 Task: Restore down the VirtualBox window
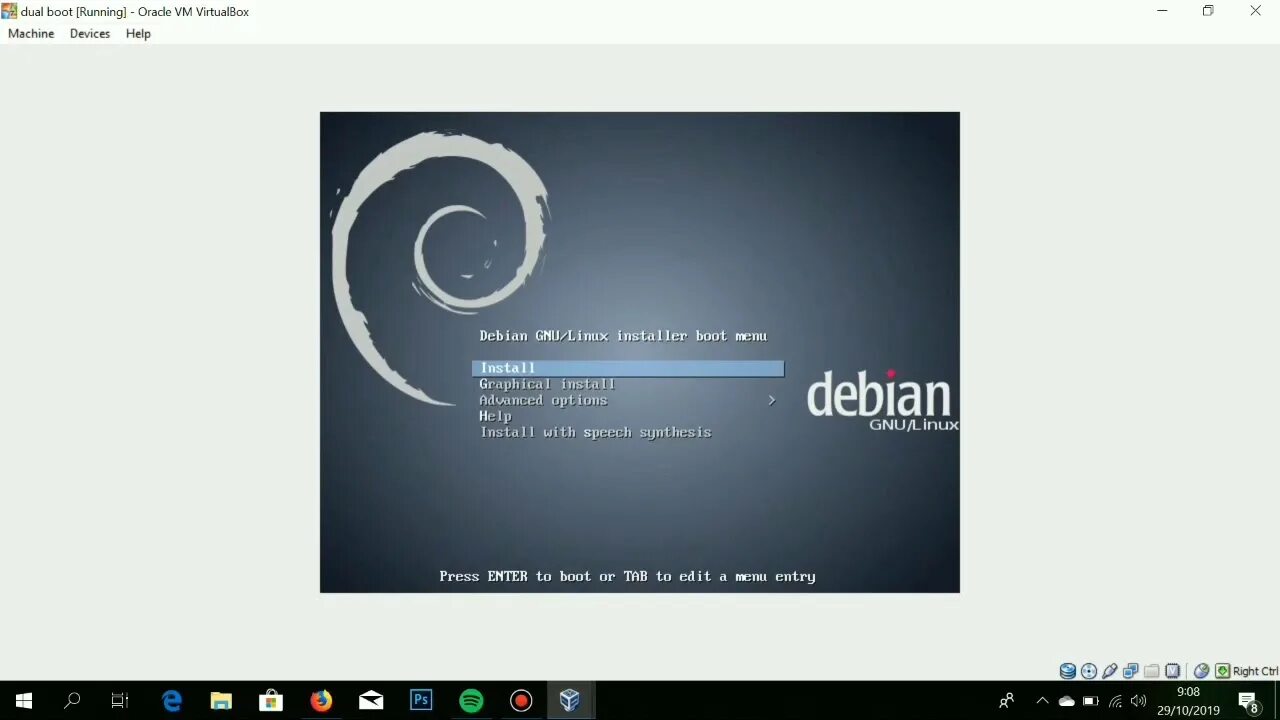[x=1208, y=11]
